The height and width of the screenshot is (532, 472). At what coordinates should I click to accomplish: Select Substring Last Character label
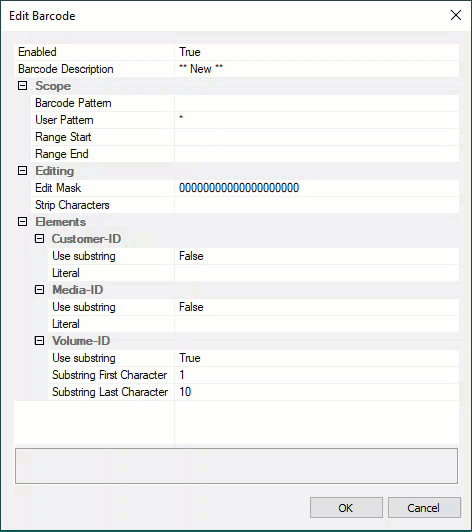pyautogui.click(x=110, y=392)
